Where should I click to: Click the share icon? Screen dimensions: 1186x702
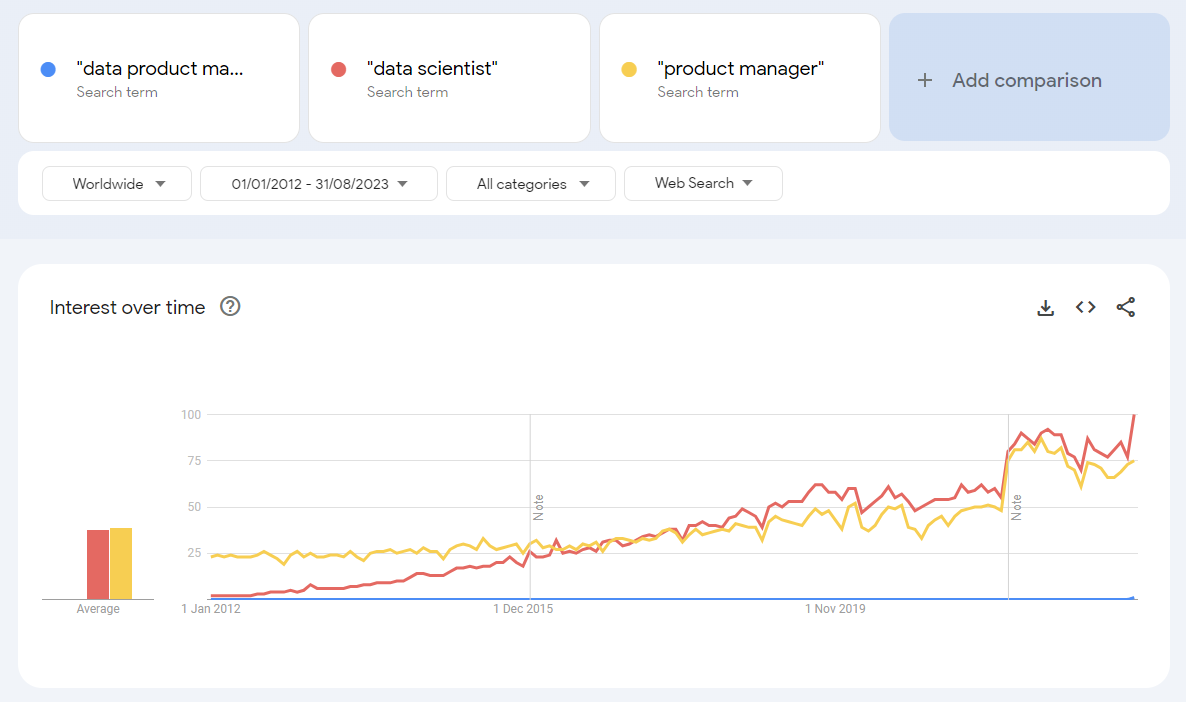(1126, 307)
